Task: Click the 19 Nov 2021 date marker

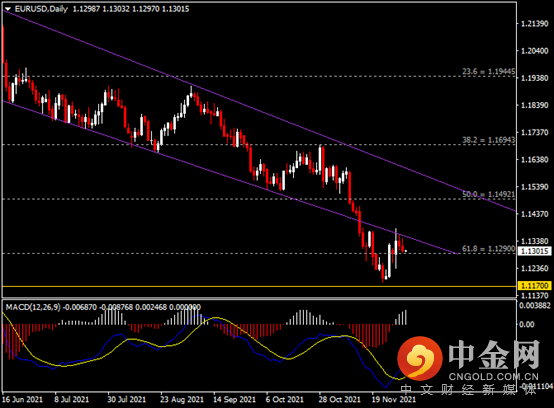Action: (x=393, y=400)
